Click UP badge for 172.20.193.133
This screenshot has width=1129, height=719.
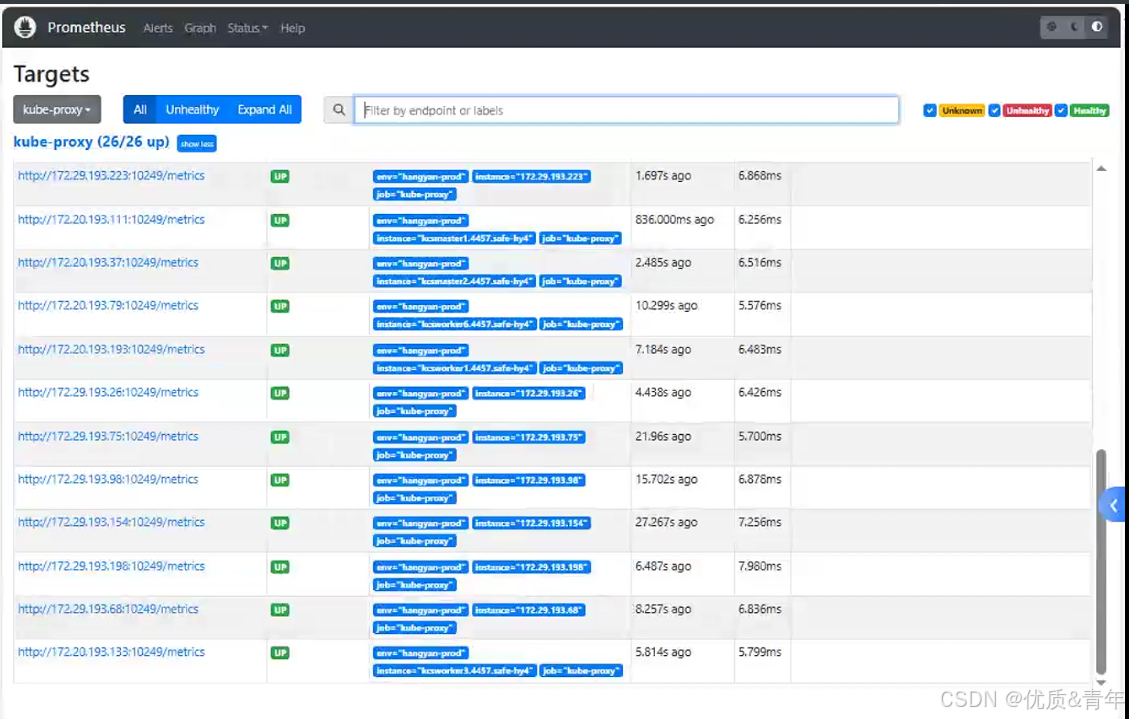tap(280, 653)
